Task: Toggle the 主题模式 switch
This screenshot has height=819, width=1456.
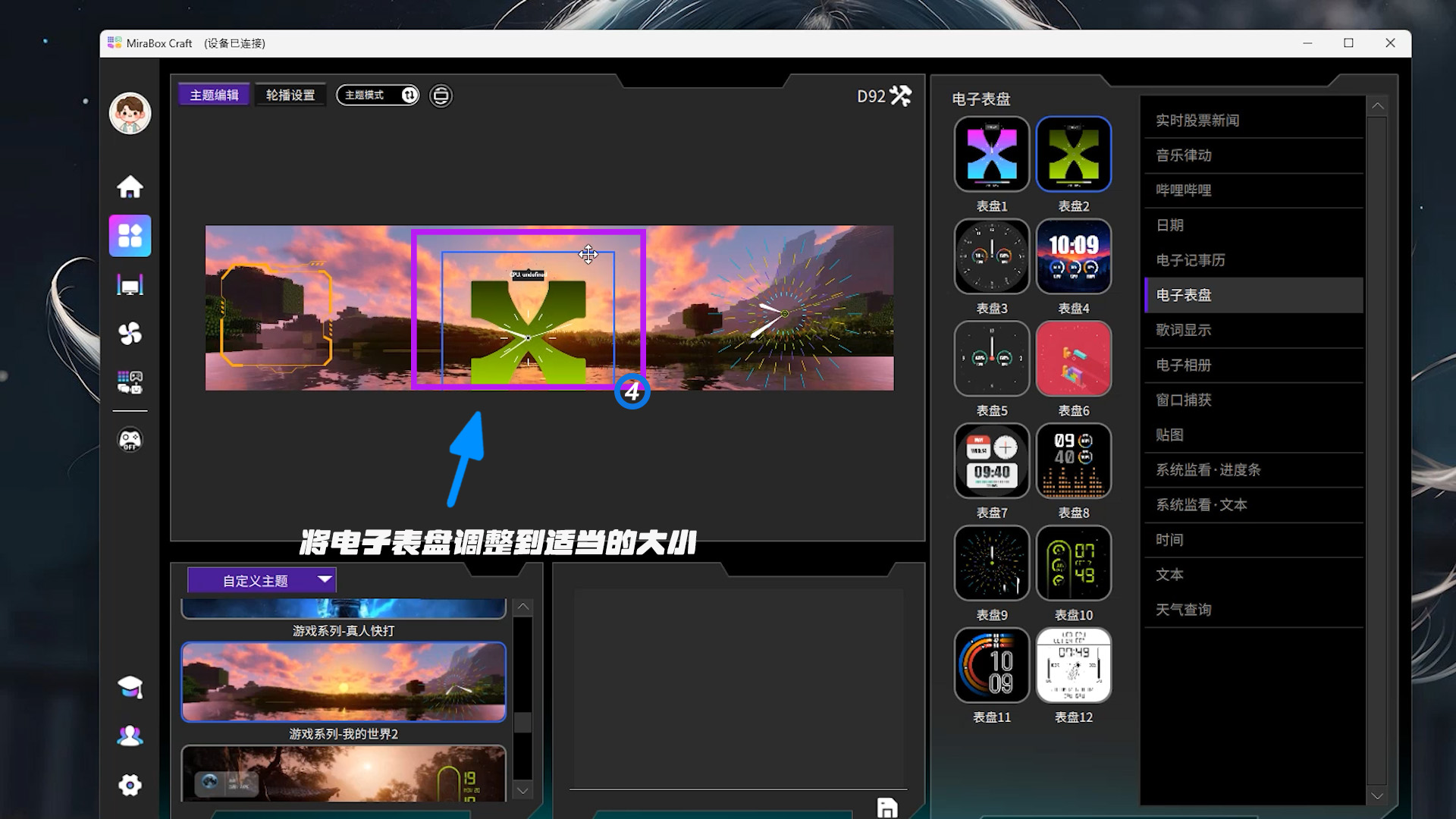Action: coord(378,95)
